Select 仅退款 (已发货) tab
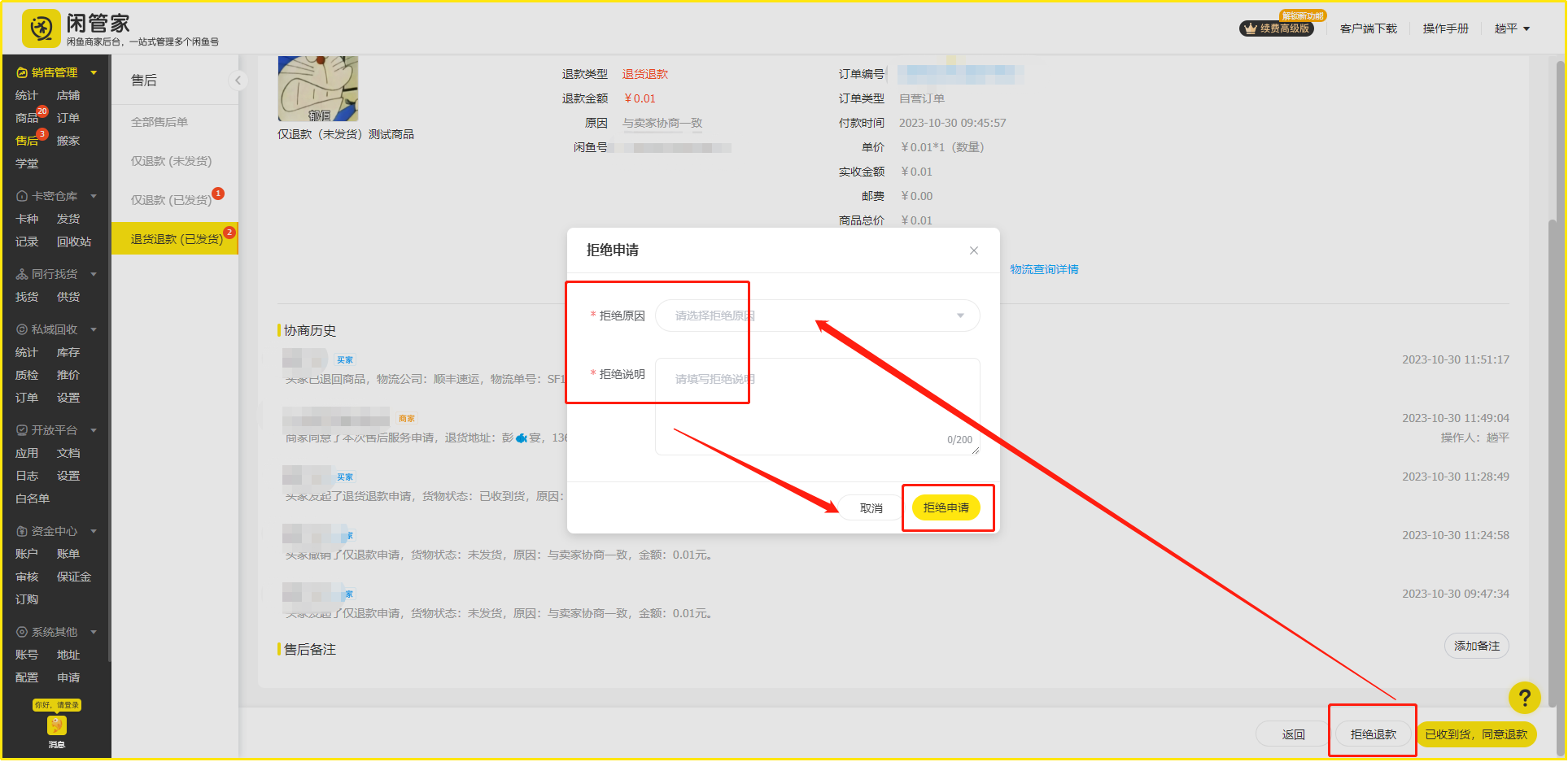 [171, 200]
